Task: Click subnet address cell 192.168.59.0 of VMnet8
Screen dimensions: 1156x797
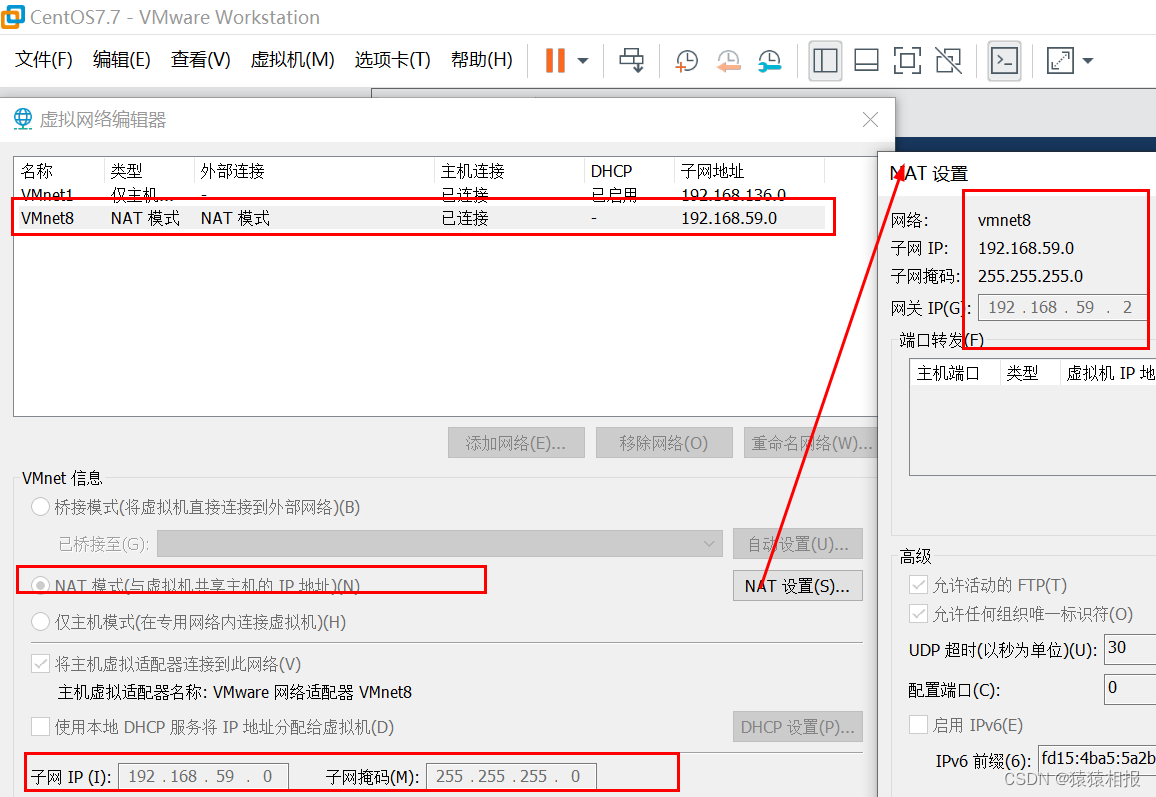Action: coord(729,218)
